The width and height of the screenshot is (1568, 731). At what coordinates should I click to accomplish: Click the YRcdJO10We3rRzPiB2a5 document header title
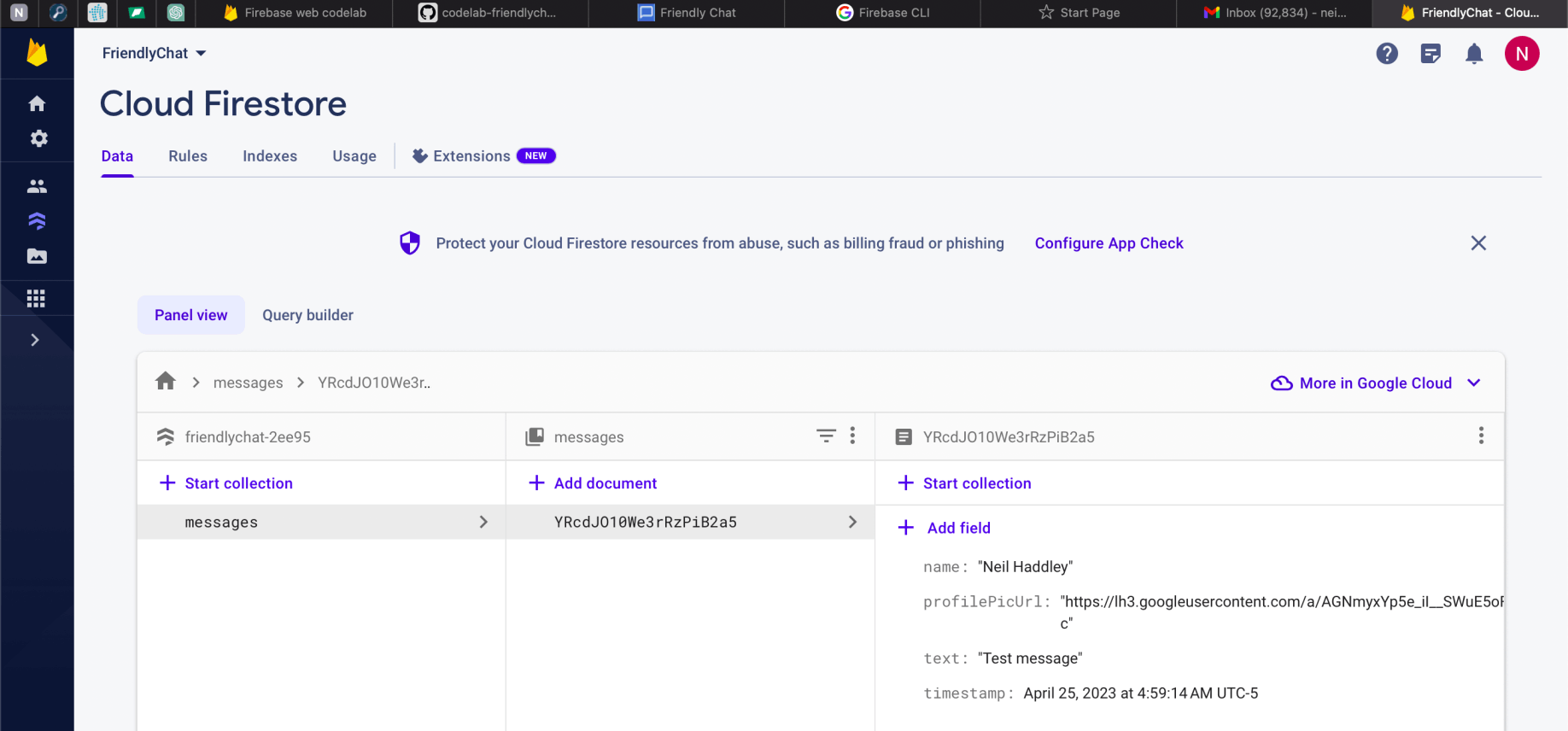click(1009, 437)
